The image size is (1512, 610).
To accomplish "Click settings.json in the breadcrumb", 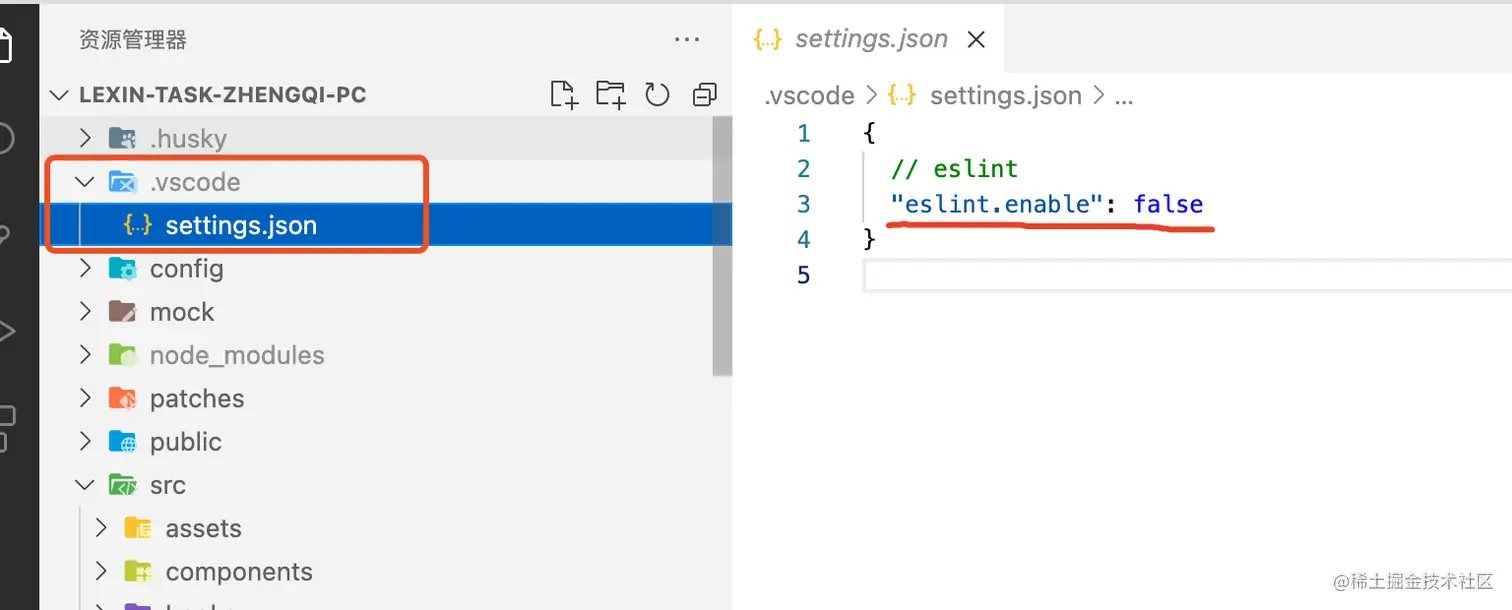I will coord(1005,96).
